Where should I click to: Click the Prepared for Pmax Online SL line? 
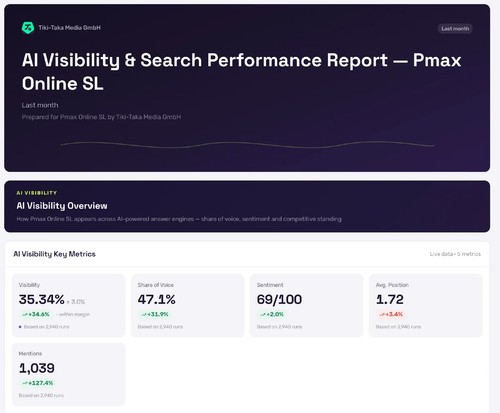coord(101,117)
